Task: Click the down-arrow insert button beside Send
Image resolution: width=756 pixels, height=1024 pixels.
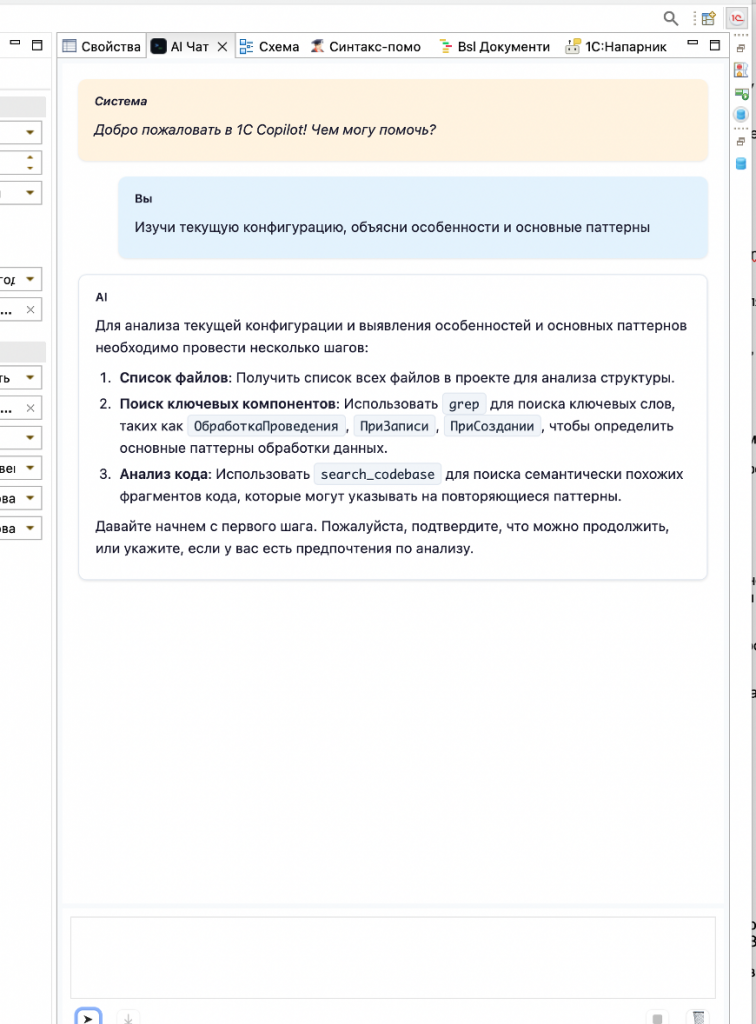Action: pyautogui.click(x=128, y=1017)
